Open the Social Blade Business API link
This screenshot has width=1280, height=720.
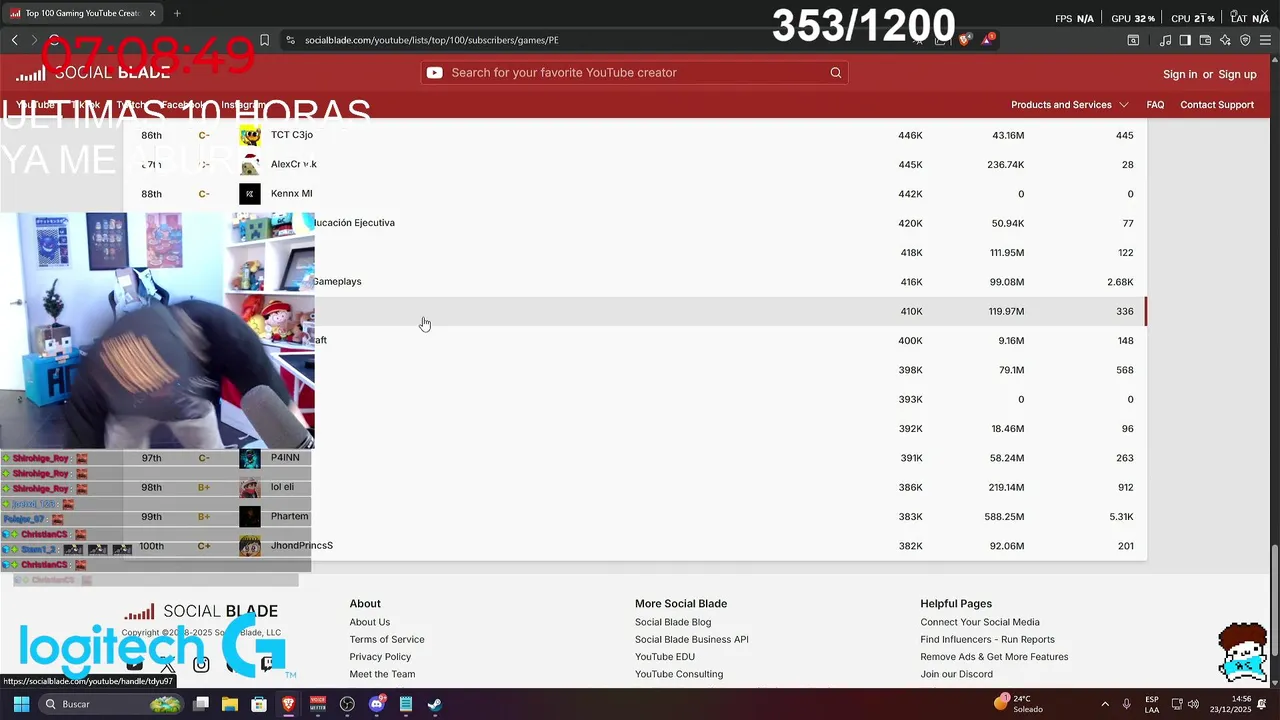pos(692,639)
